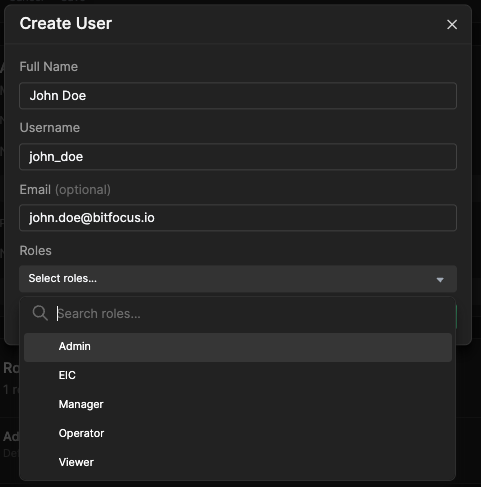Close the Create User dialog
This screenshot has width=481, height=487.
pyautogui.click(x=452, y=24)
